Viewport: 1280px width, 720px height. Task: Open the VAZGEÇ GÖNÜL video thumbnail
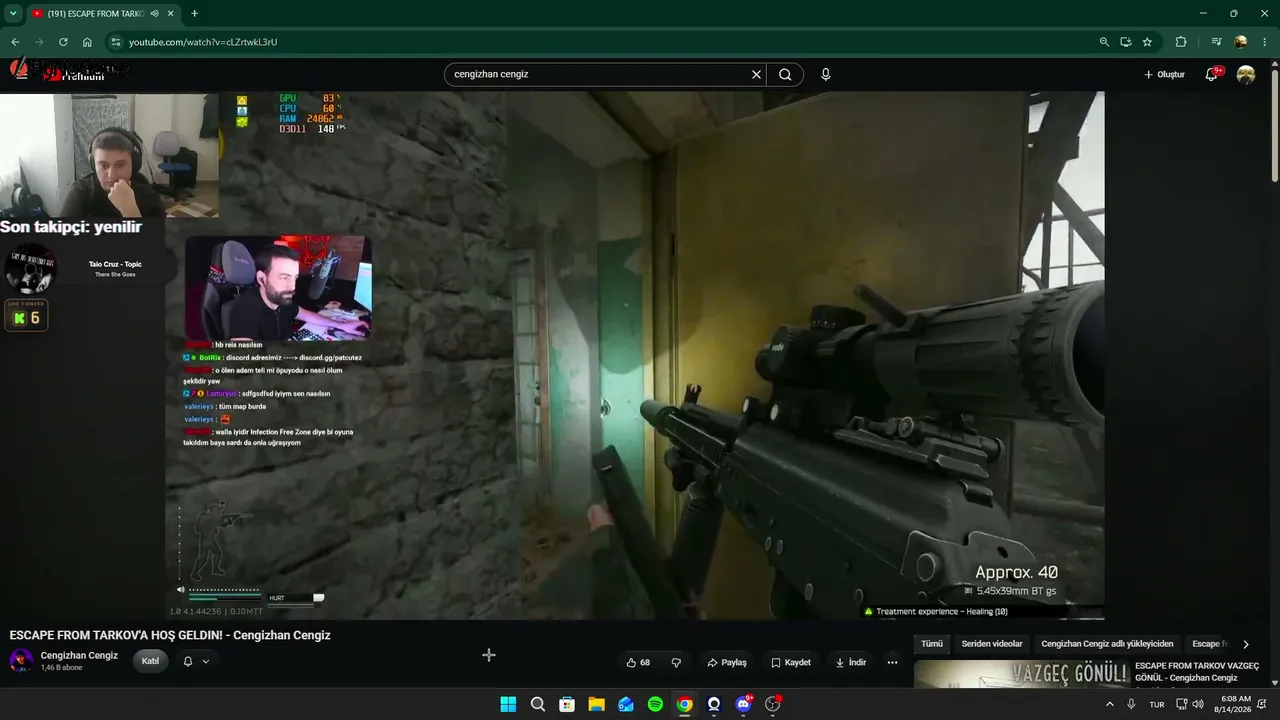click(x=1021, y=674)
